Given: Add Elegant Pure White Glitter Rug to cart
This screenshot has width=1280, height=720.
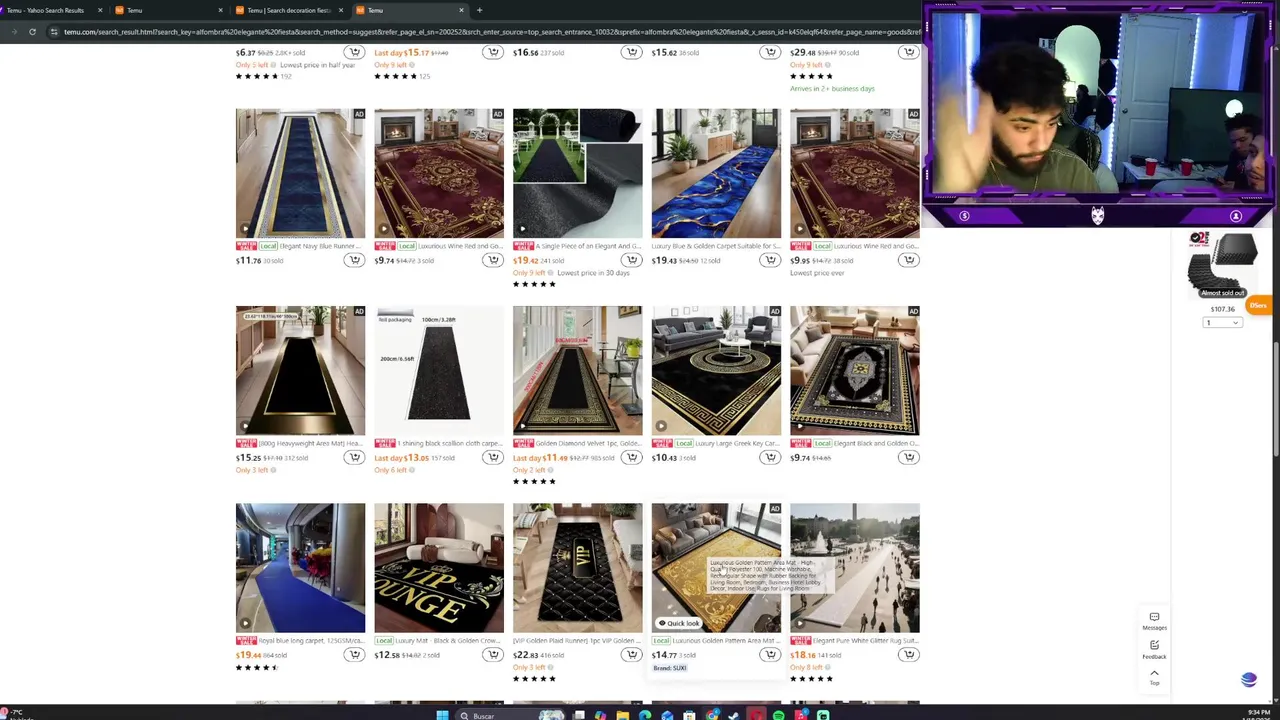Looking at the screenshot, I should coord(908,654).
